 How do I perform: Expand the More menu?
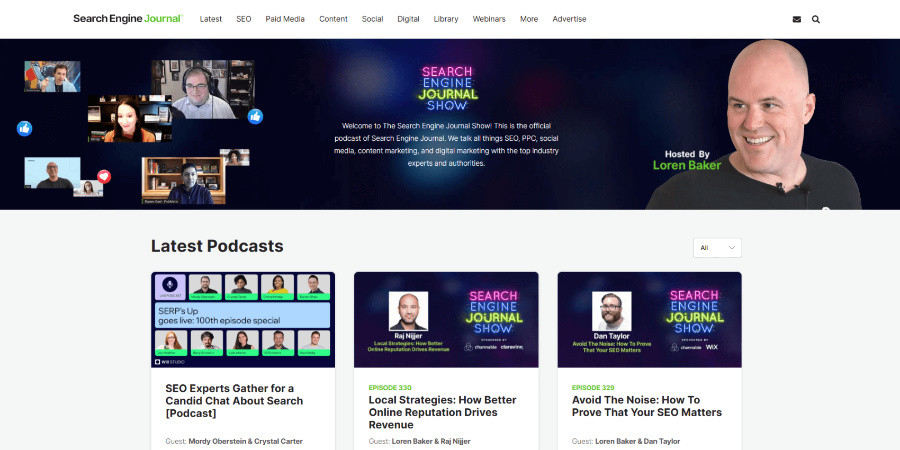[529, 19]
